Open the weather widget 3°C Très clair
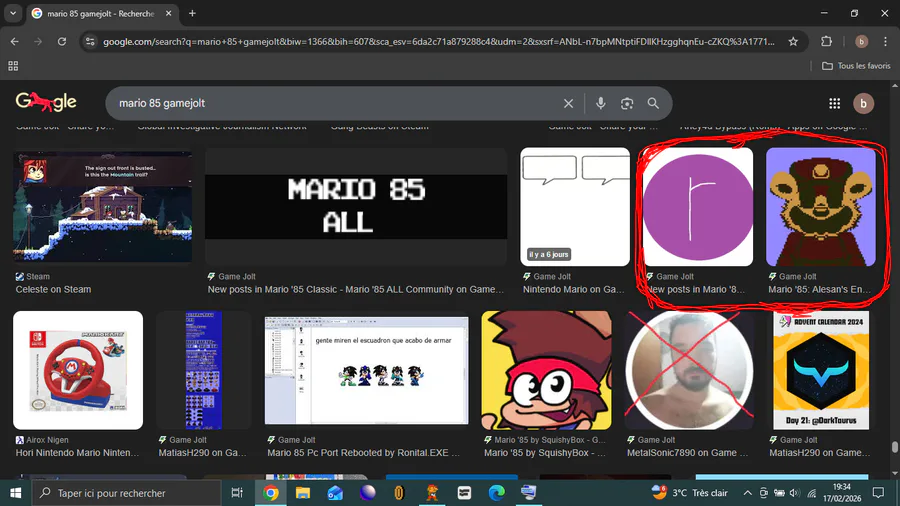 tap(689, 493)
